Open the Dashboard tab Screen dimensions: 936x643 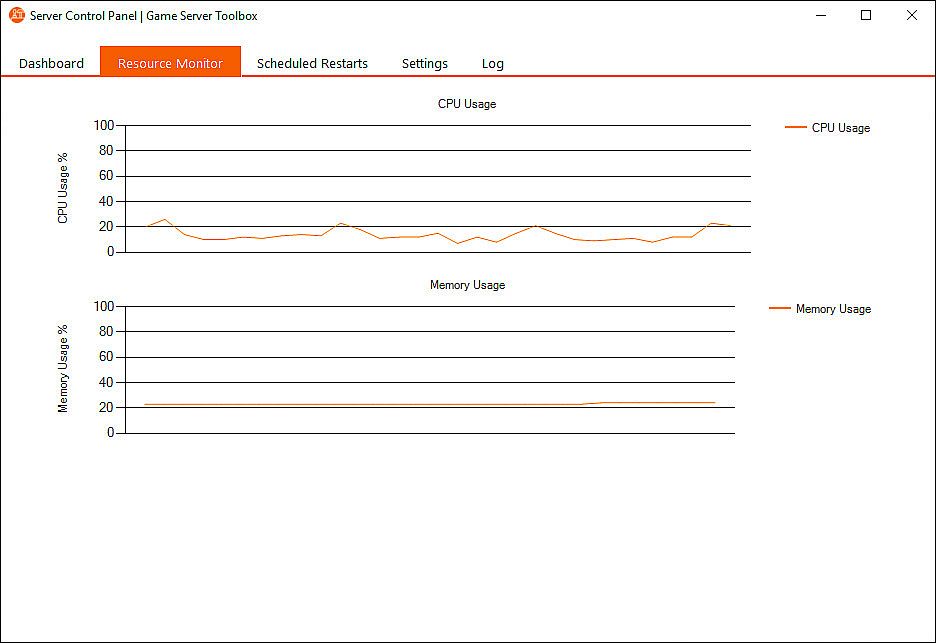coord(51,63)
